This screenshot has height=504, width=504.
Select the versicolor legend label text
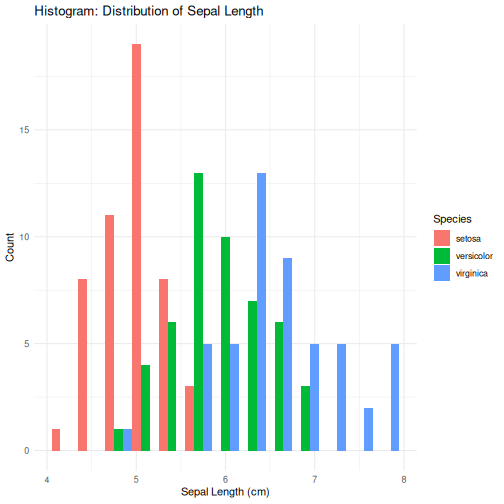pyautogui.click(x=474, y=256)
